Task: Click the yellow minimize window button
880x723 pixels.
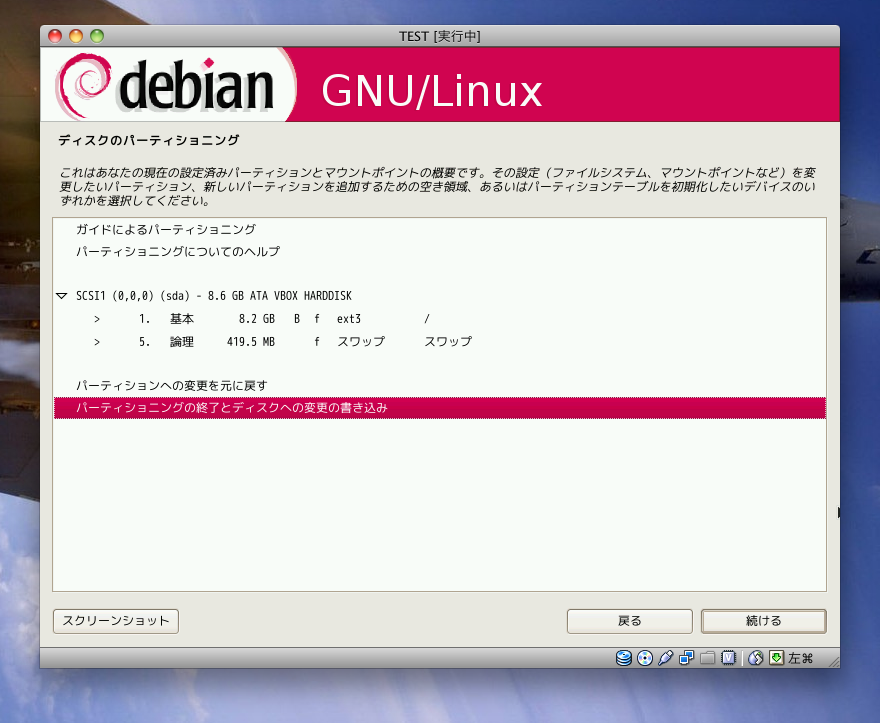Action: [76, 36]
